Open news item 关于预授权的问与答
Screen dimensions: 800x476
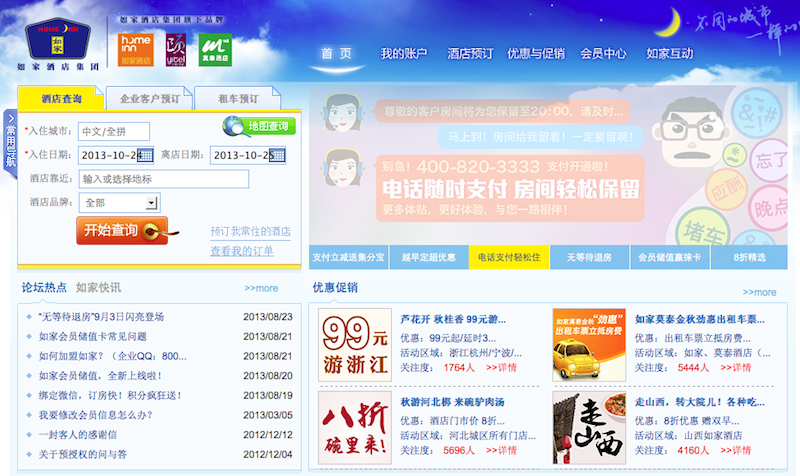click(x=83, y=455)
